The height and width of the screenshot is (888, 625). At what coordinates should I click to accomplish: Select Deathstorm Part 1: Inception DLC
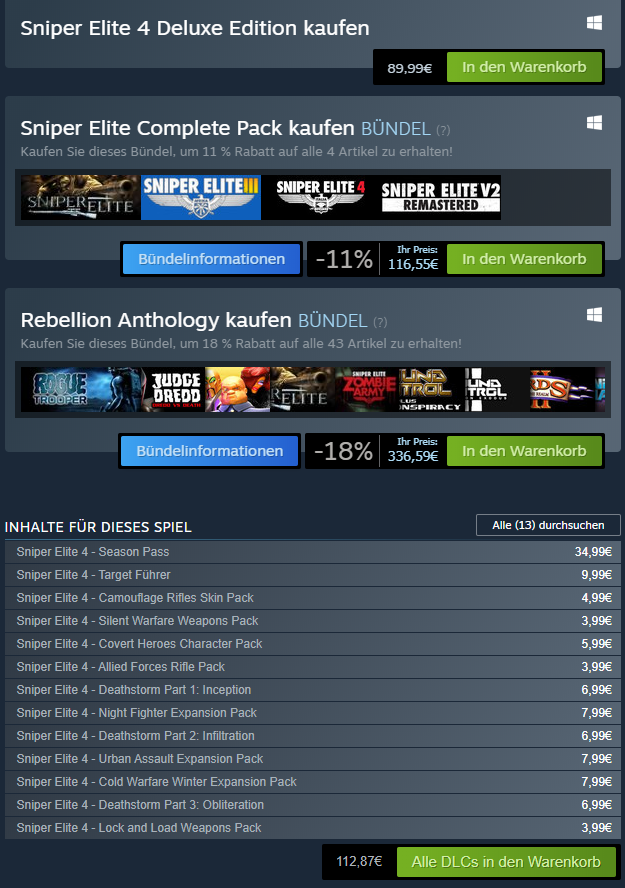(314, 690)
